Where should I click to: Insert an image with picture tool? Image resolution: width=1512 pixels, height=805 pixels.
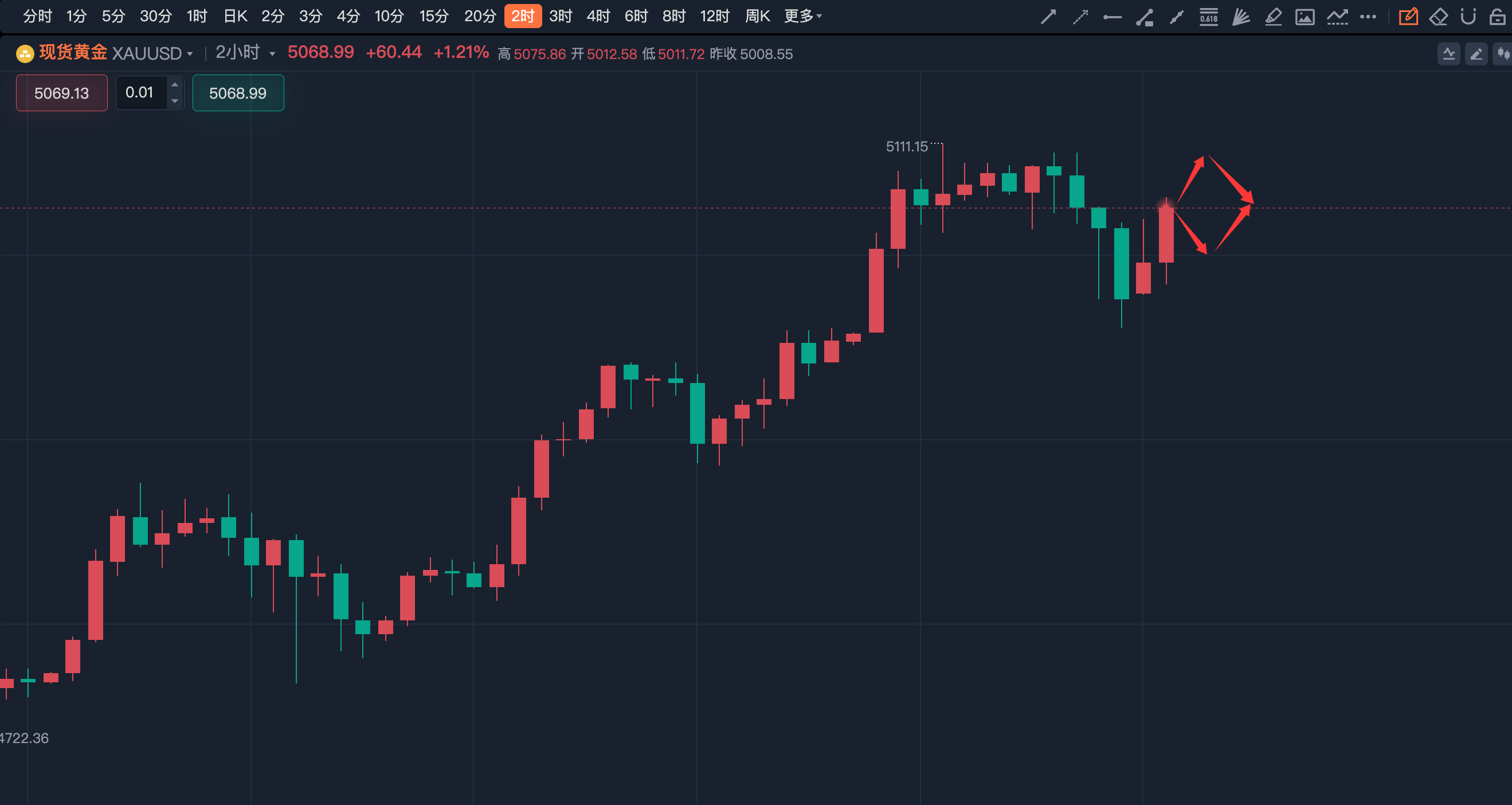(x=1305, y=17)
